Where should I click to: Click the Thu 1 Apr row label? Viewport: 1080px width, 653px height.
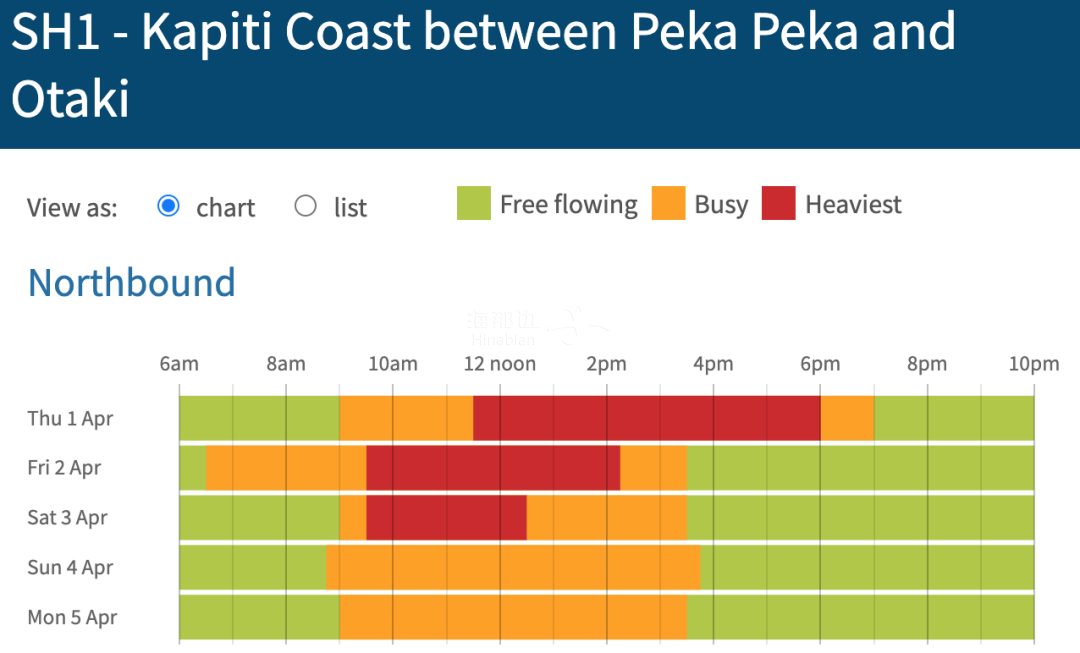click(70, 419)
